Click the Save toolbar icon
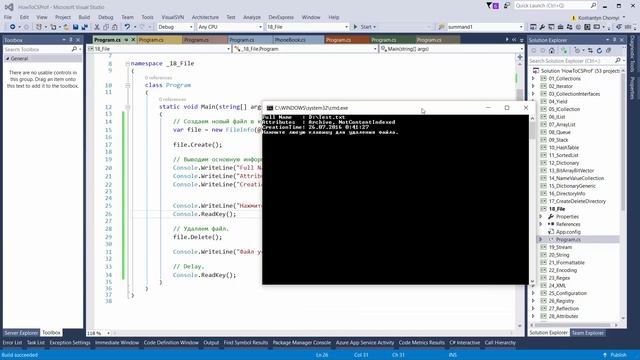This screenshot has width=640, height=360. click(x=76, y=27)
